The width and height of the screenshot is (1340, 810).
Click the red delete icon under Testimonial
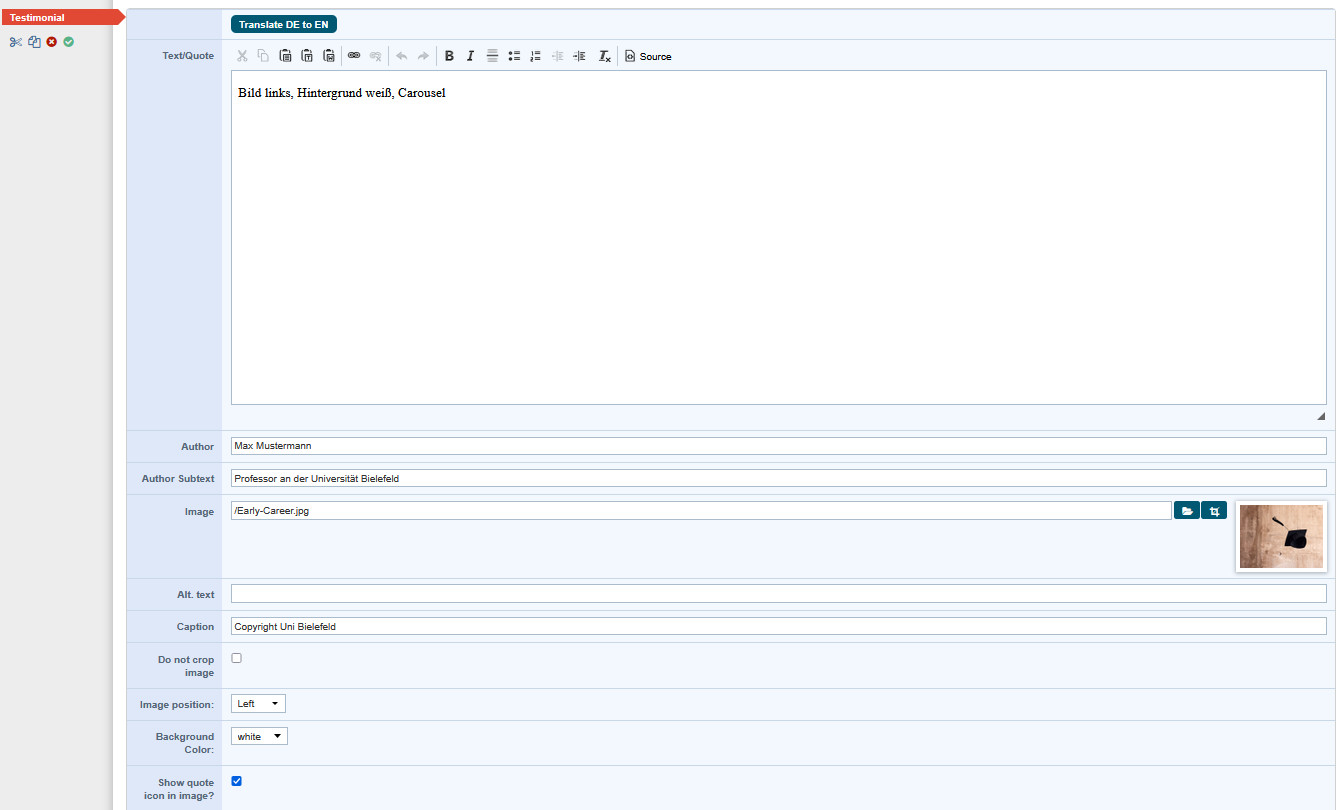[51, 42]
